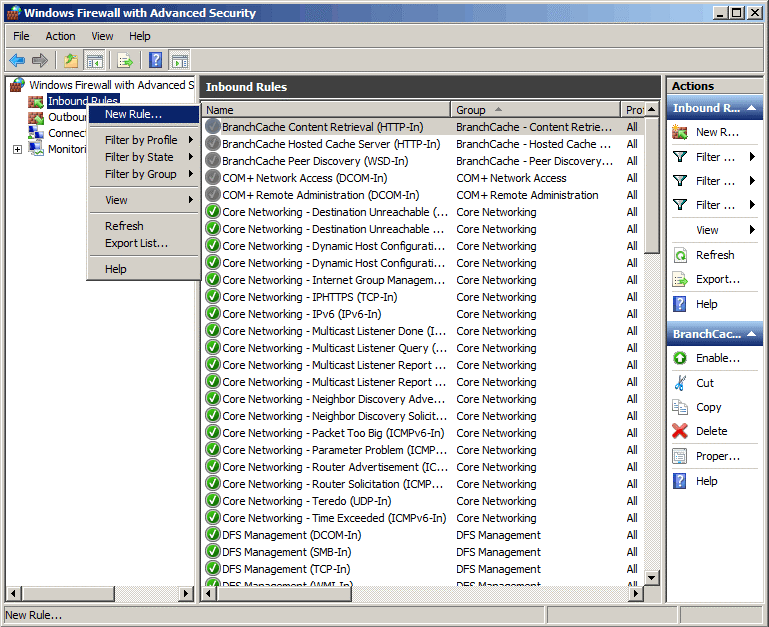The image size is (769, 627).
Task: Sort by the Name column header
Action: [326, 110]
